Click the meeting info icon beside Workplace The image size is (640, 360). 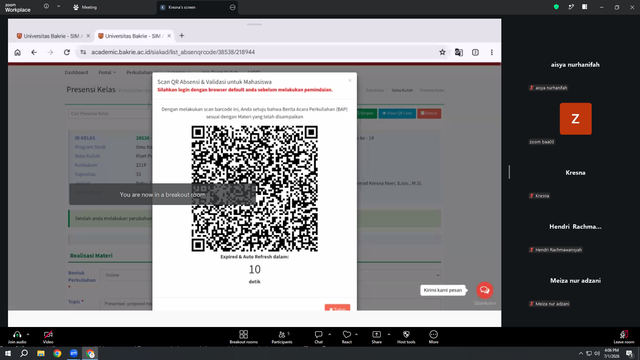click(x=46, y=7)
